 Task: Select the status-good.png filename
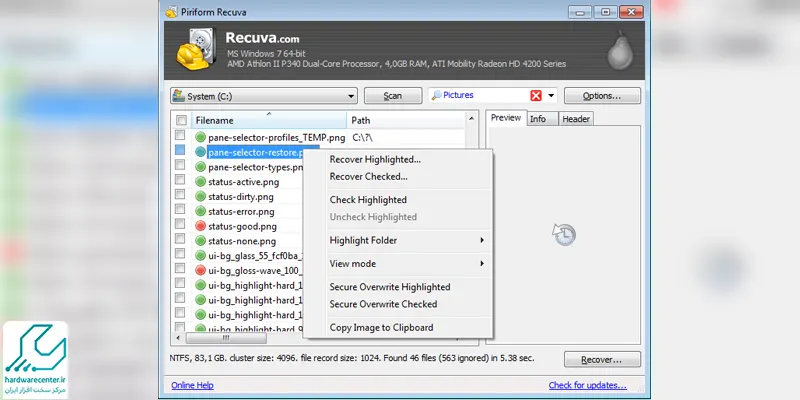point(242,227)
